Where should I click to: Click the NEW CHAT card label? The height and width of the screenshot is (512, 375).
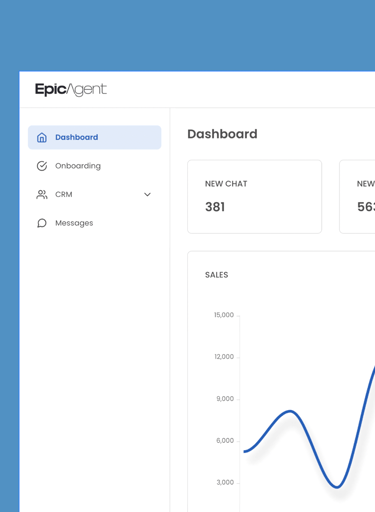(226, 184)
